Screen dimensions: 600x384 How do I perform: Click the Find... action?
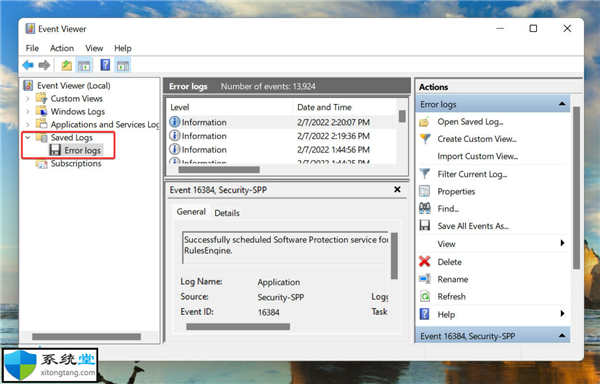coord(448,209)
